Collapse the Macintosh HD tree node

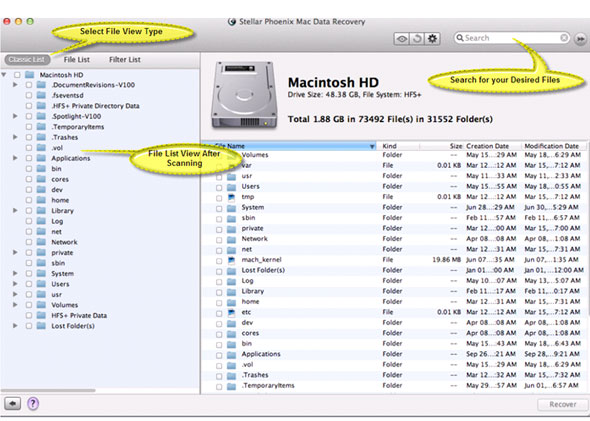coord(4,75)
